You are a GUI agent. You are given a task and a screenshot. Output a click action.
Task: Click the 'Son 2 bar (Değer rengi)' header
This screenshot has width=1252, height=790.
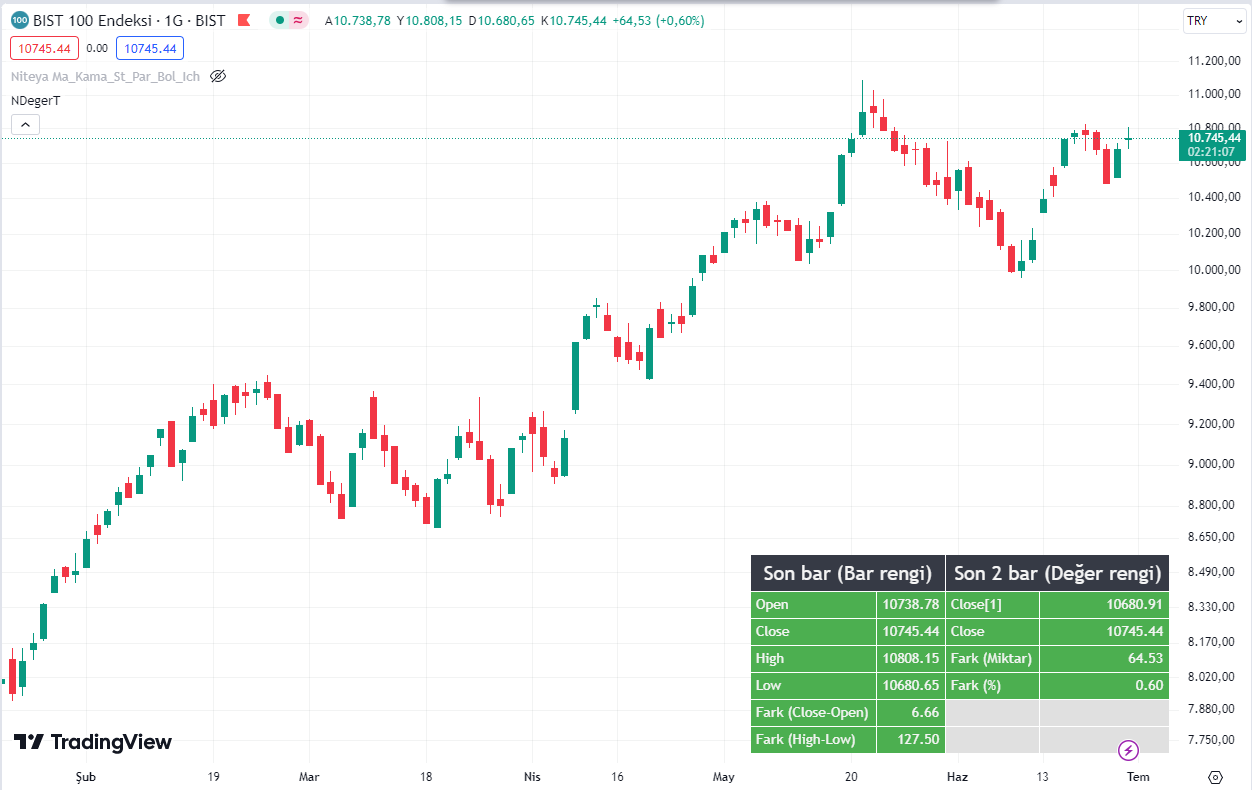coord(1057,573)
